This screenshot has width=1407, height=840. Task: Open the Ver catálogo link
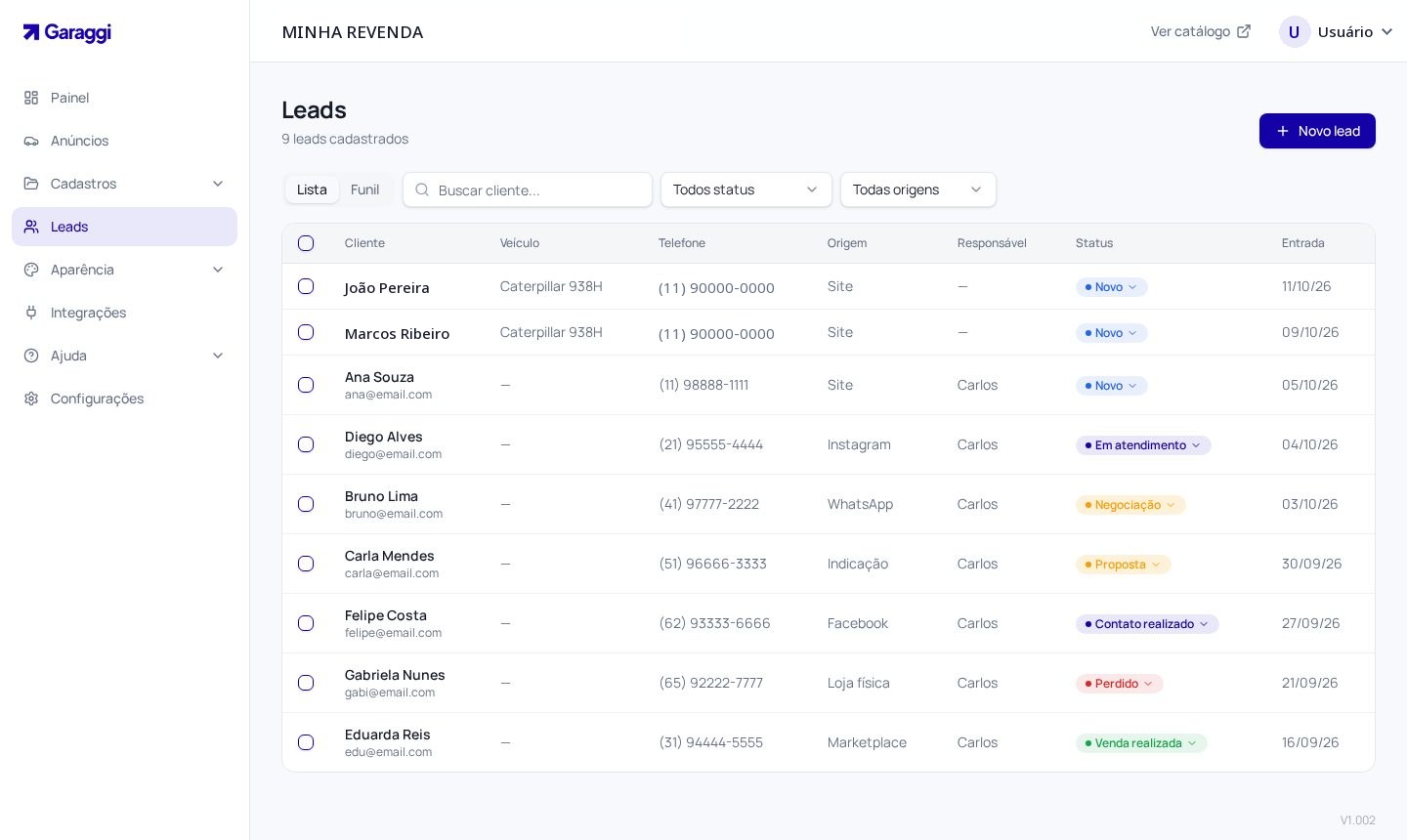click(x=1201, y=31)
